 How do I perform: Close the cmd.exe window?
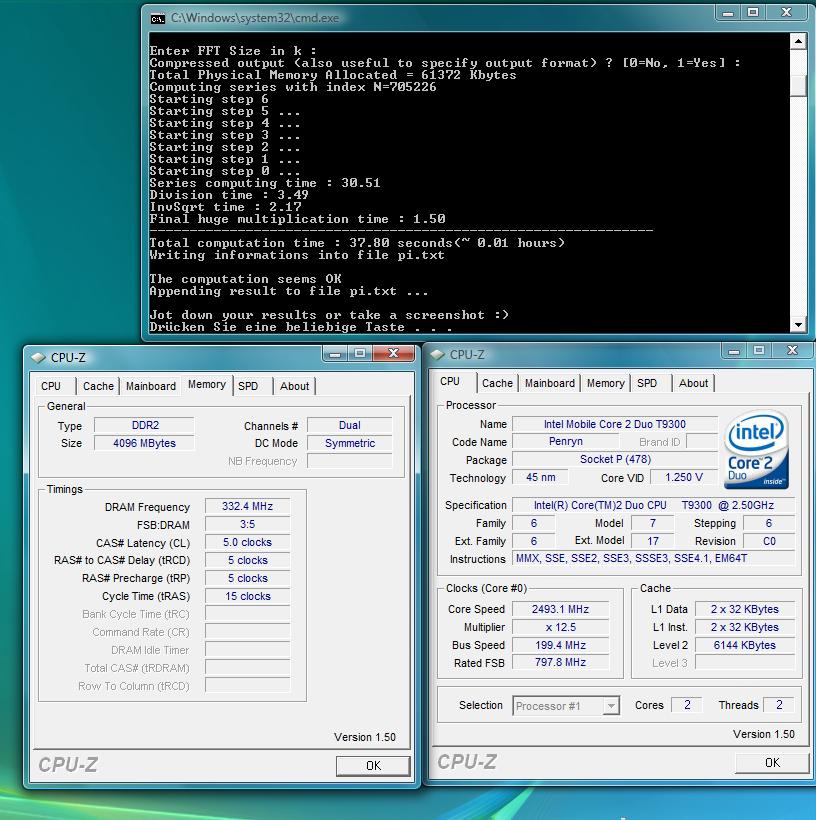786,13
